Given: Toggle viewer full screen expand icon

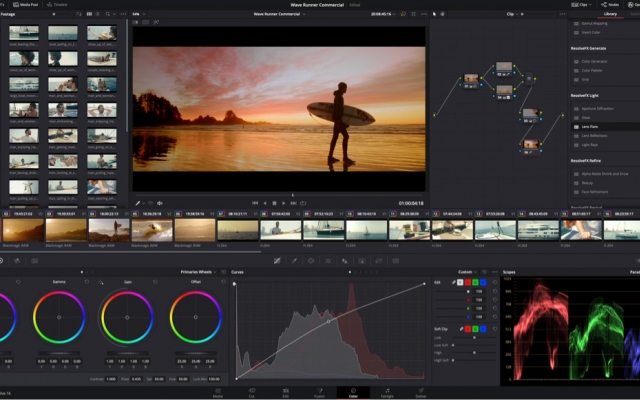Looking at the screenshot, I should pyautogui.click(x=413, y=14).
